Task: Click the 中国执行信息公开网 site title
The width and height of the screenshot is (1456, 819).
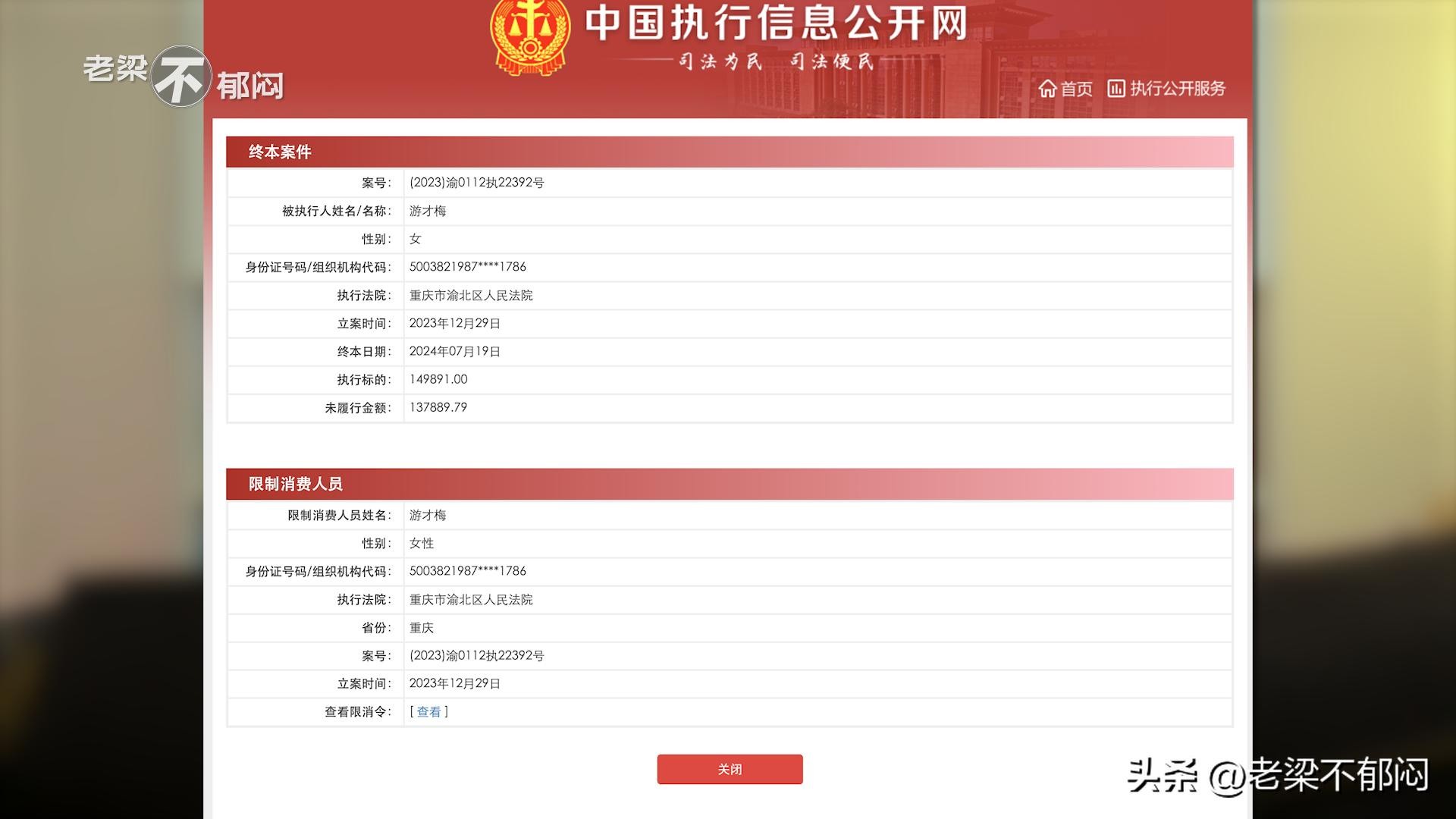Action: coord(775,23)
